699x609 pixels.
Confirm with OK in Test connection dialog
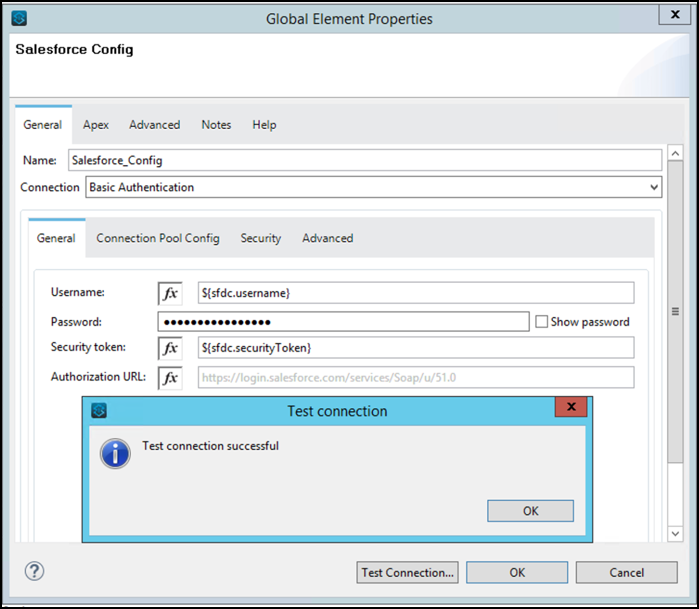pos(530,511)
